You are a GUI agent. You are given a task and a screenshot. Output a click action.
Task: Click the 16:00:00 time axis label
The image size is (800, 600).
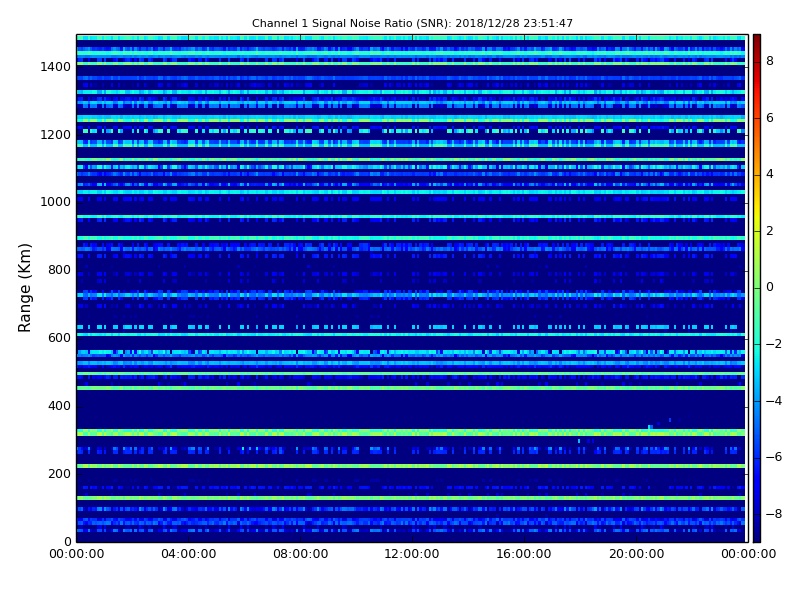coord(524,554)
